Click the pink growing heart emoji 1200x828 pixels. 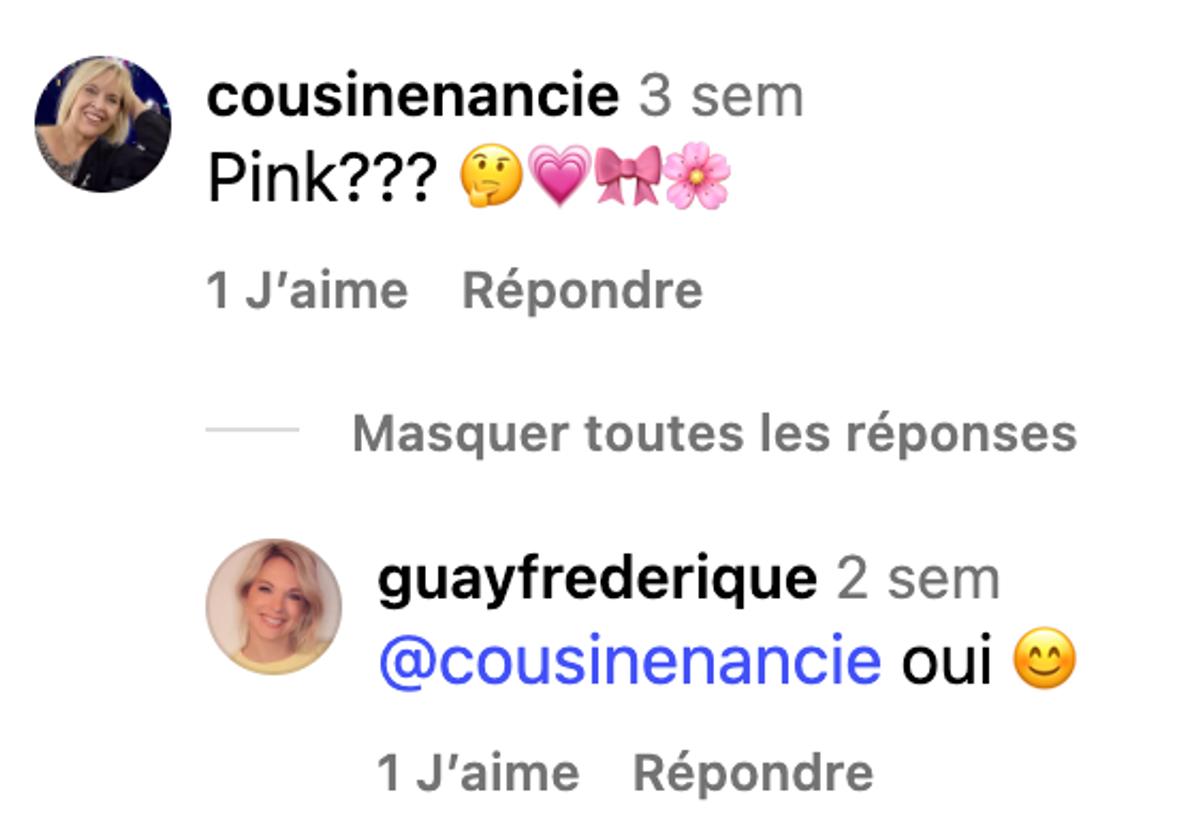[x=559, y=180]
